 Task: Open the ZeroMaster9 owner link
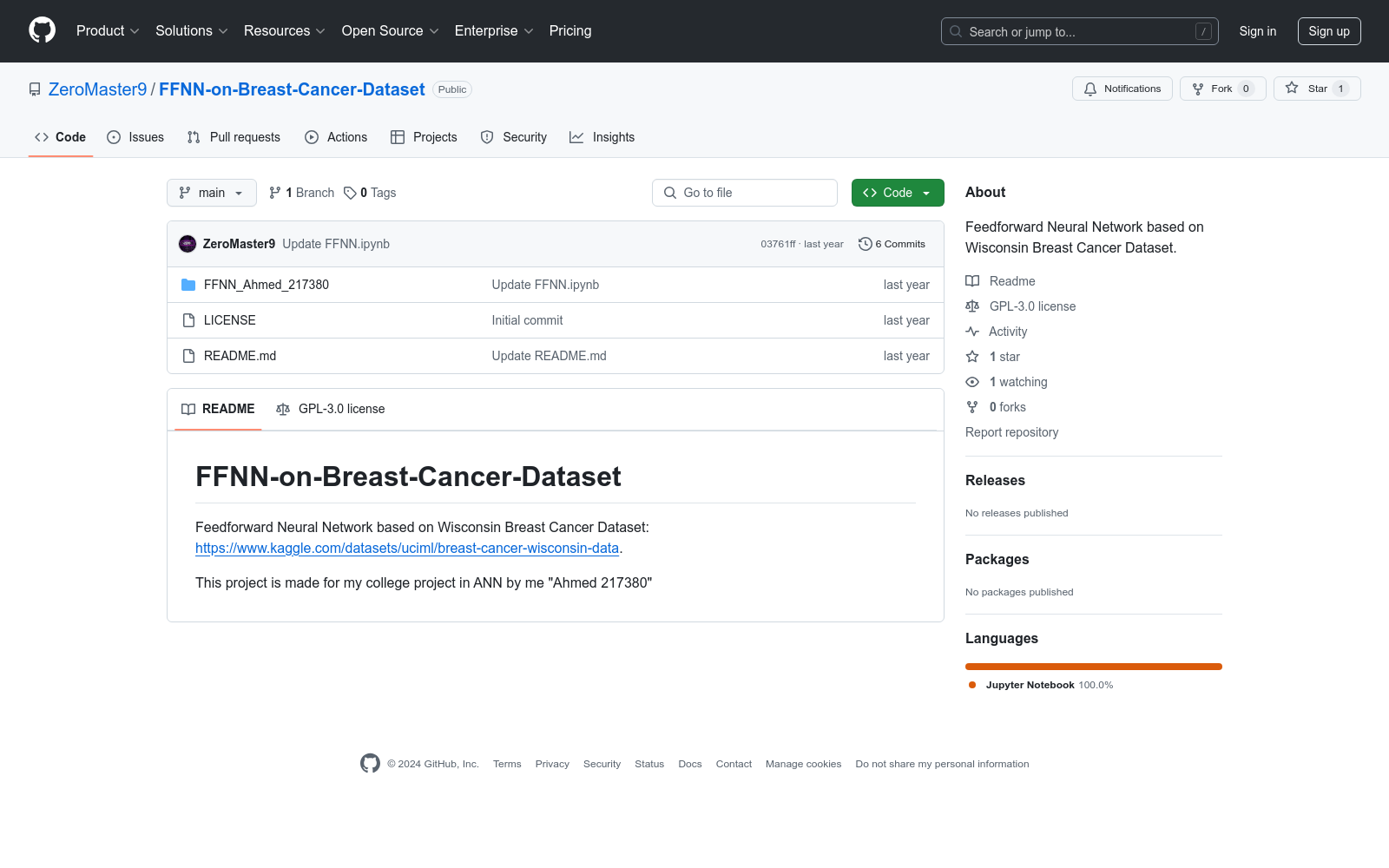coord(98,89)
